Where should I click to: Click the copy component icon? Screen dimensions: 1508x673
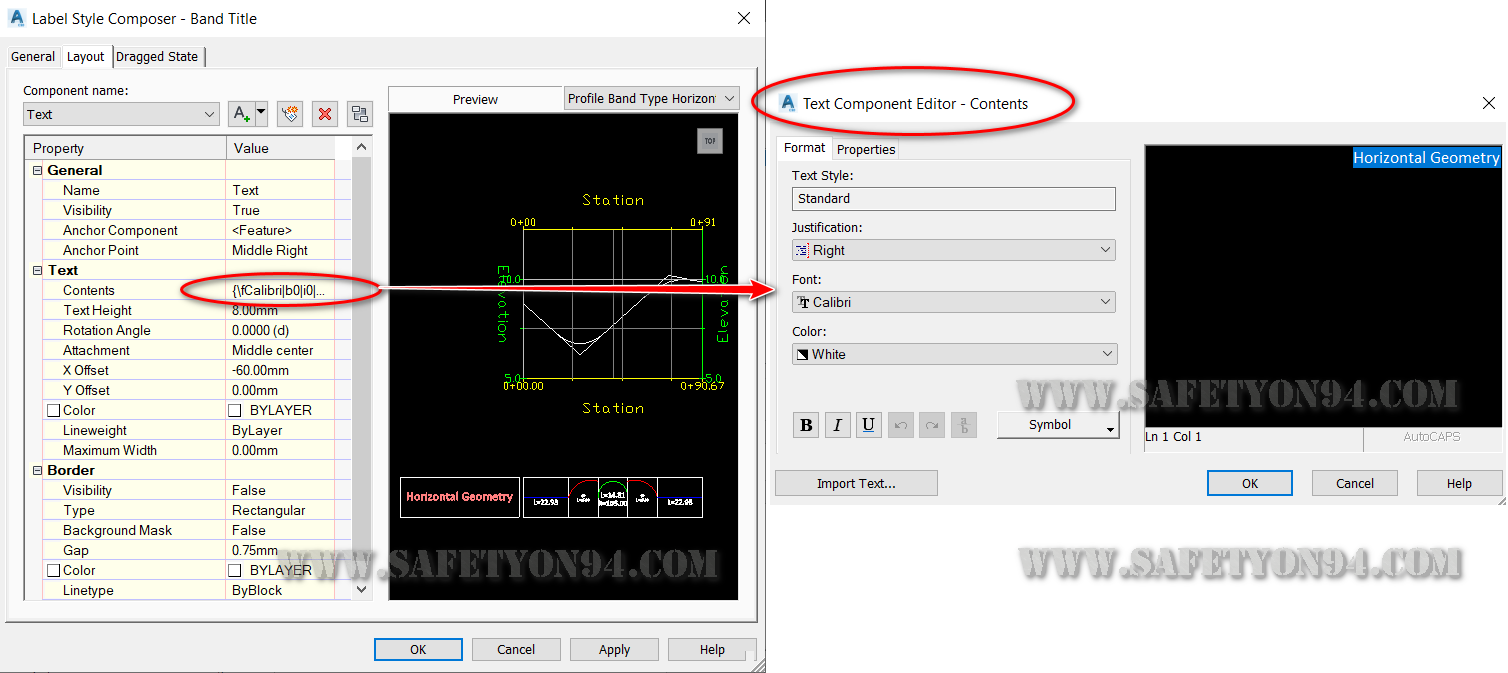tap(289, 113)
